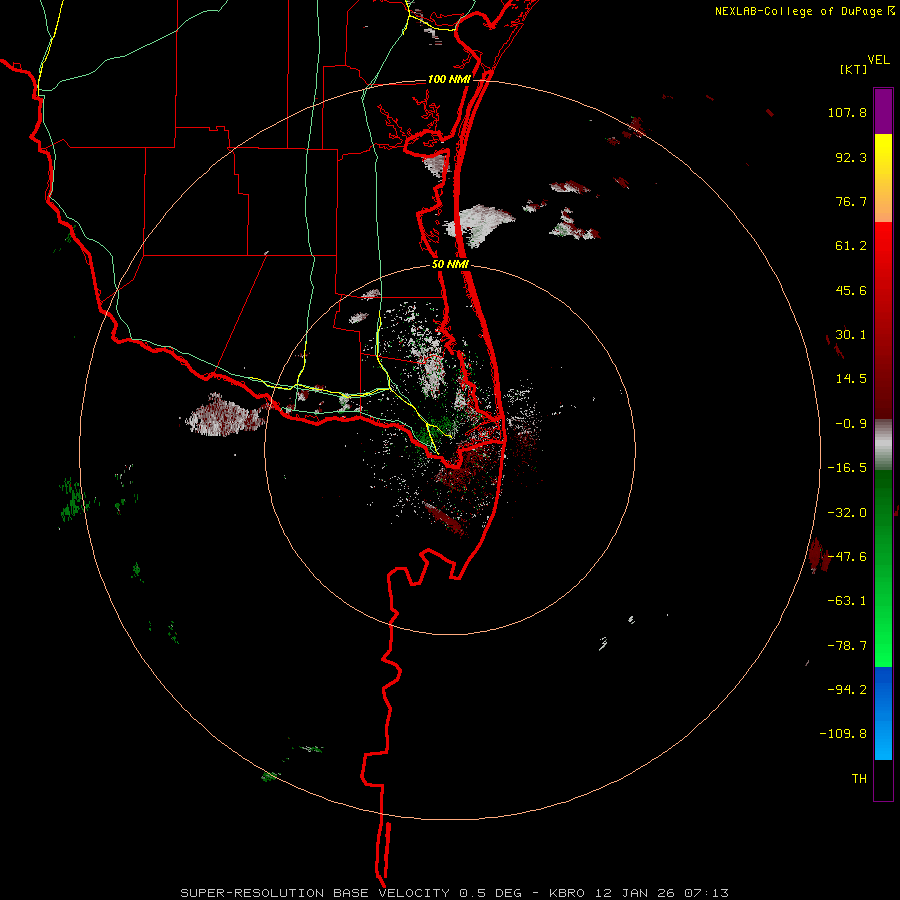Screen dimensions: 900x900
Task: Click the 50 NMI range ring label
Action: 450,265
